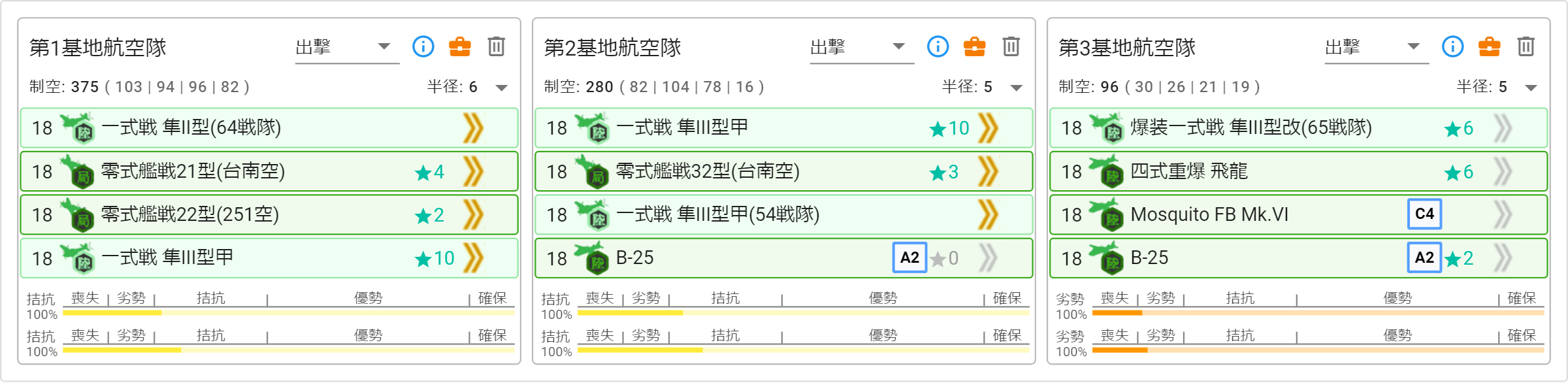Viewport: 1568px width, 383px height.
Task: Click the first air-state bar of 第1基地航空隊
Action: (x=289, y=313)
